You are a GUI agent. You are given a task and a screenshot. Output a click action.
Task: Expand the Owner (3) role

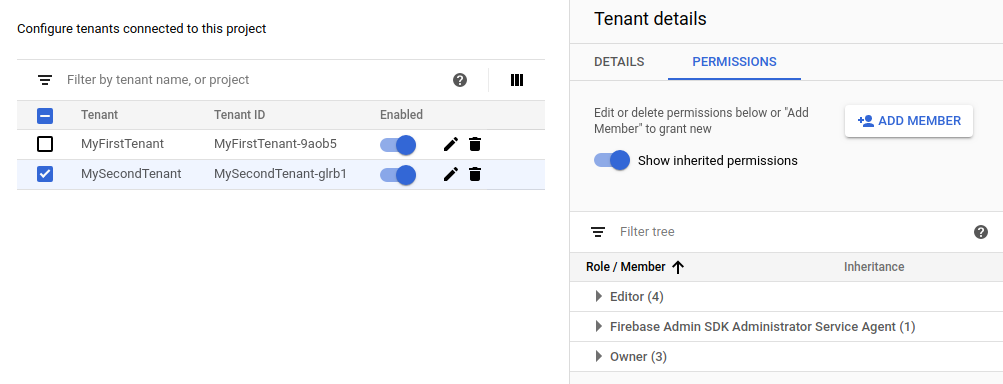599,356
